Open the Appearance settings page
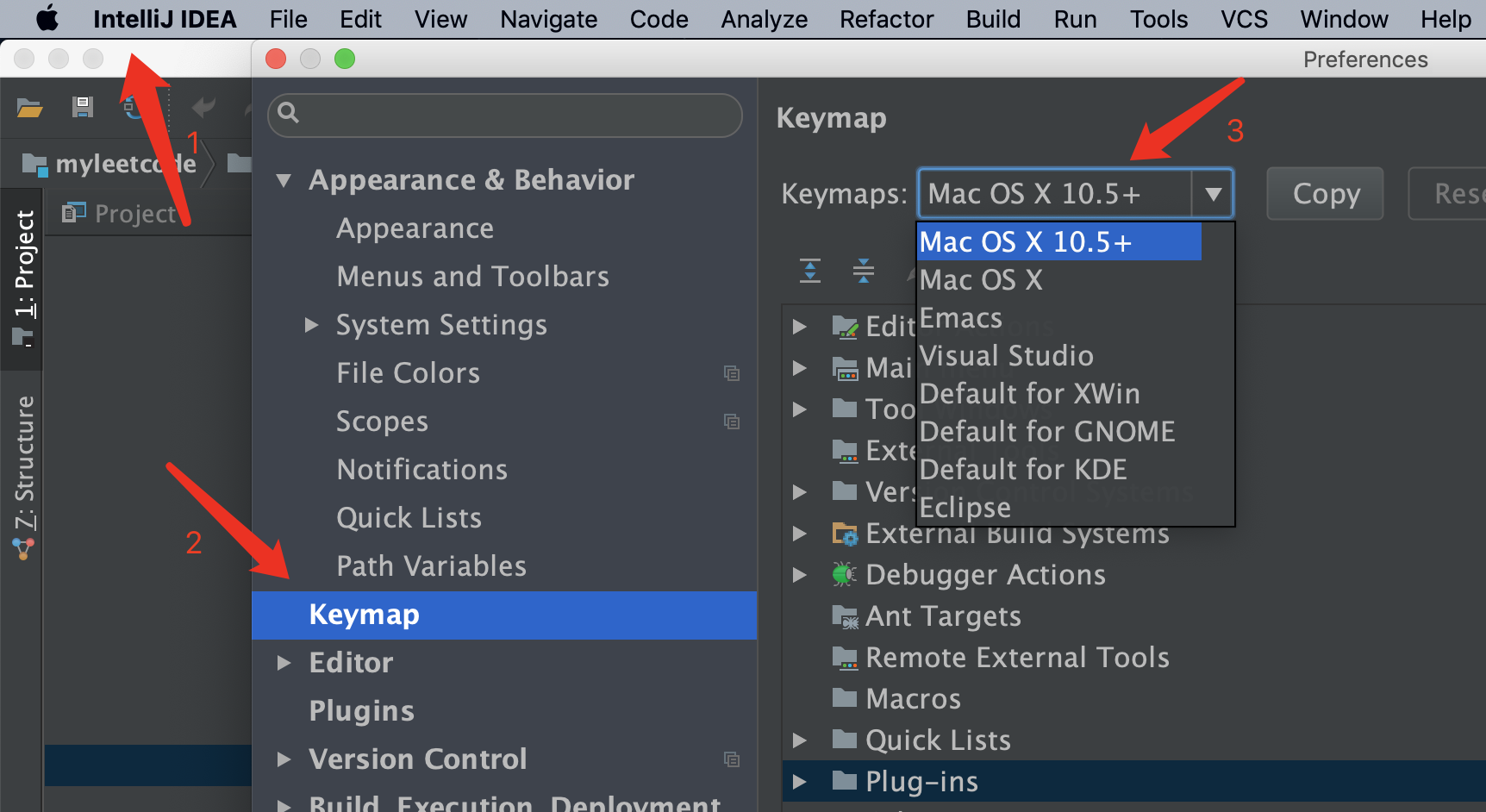 click(415, 228)
